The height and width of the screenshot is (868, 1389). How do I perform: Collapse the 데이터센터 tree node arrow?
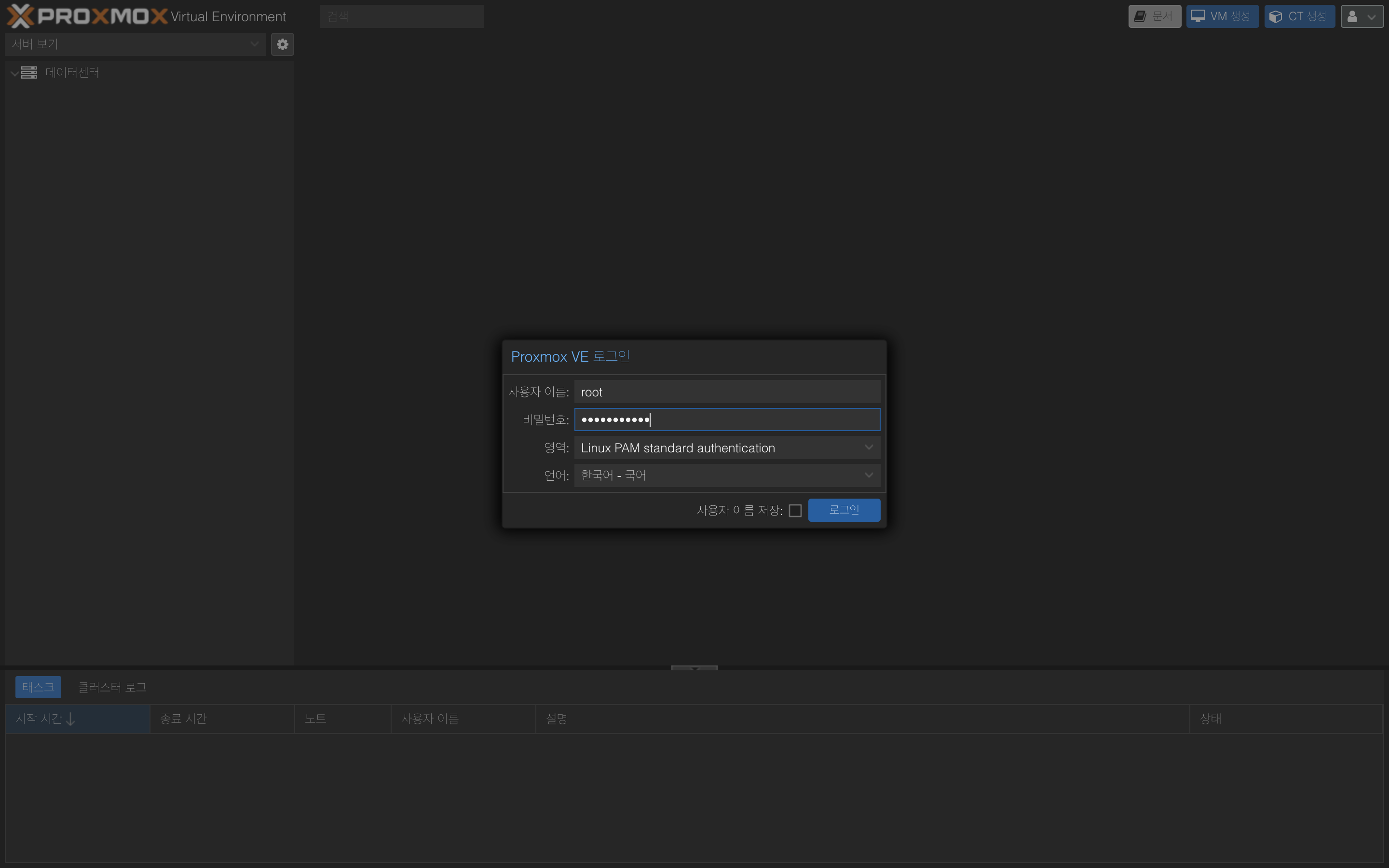(x=14, y=73)
